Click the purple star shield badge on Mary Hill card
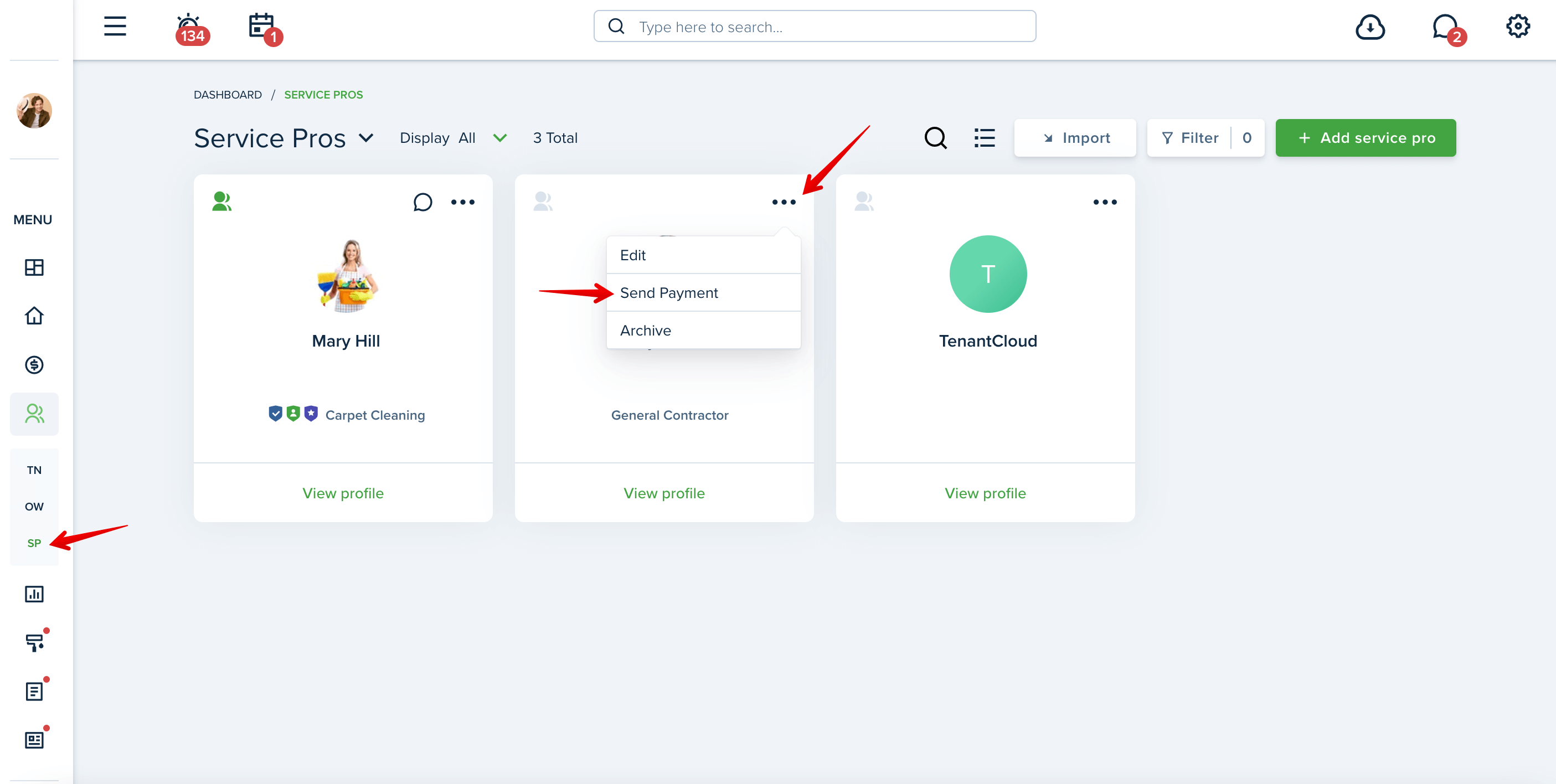This screenshot has width=1556, height=784. (x=311, y=414)
